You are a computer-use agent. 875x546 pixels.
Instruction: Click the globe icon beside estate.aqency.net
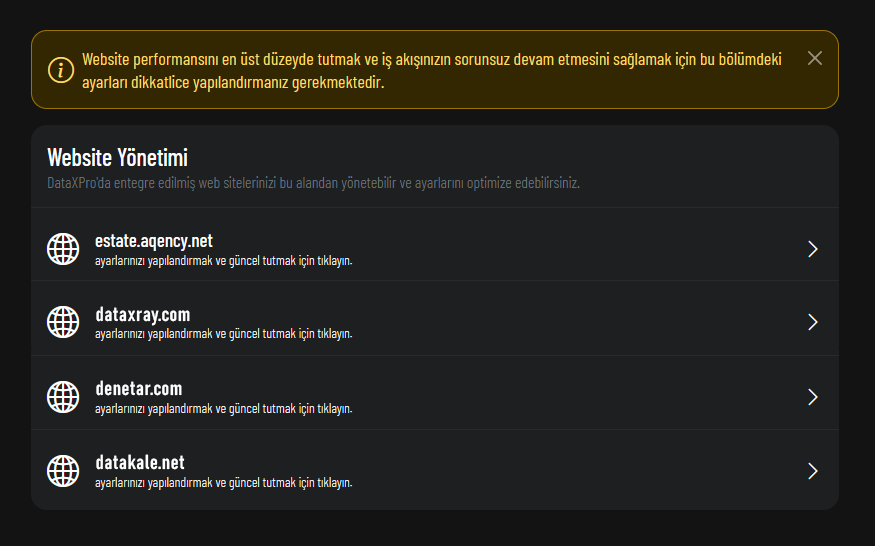(x=63, y=249)
